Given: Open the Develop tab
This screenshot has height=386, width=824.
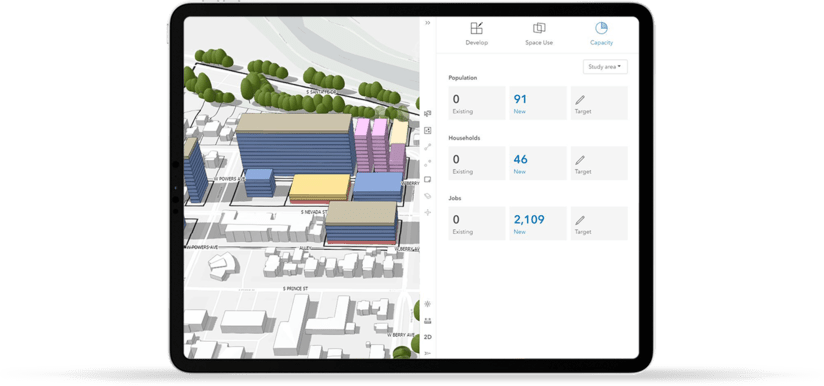Looking at the screenshot, I should tap(477, 34).
